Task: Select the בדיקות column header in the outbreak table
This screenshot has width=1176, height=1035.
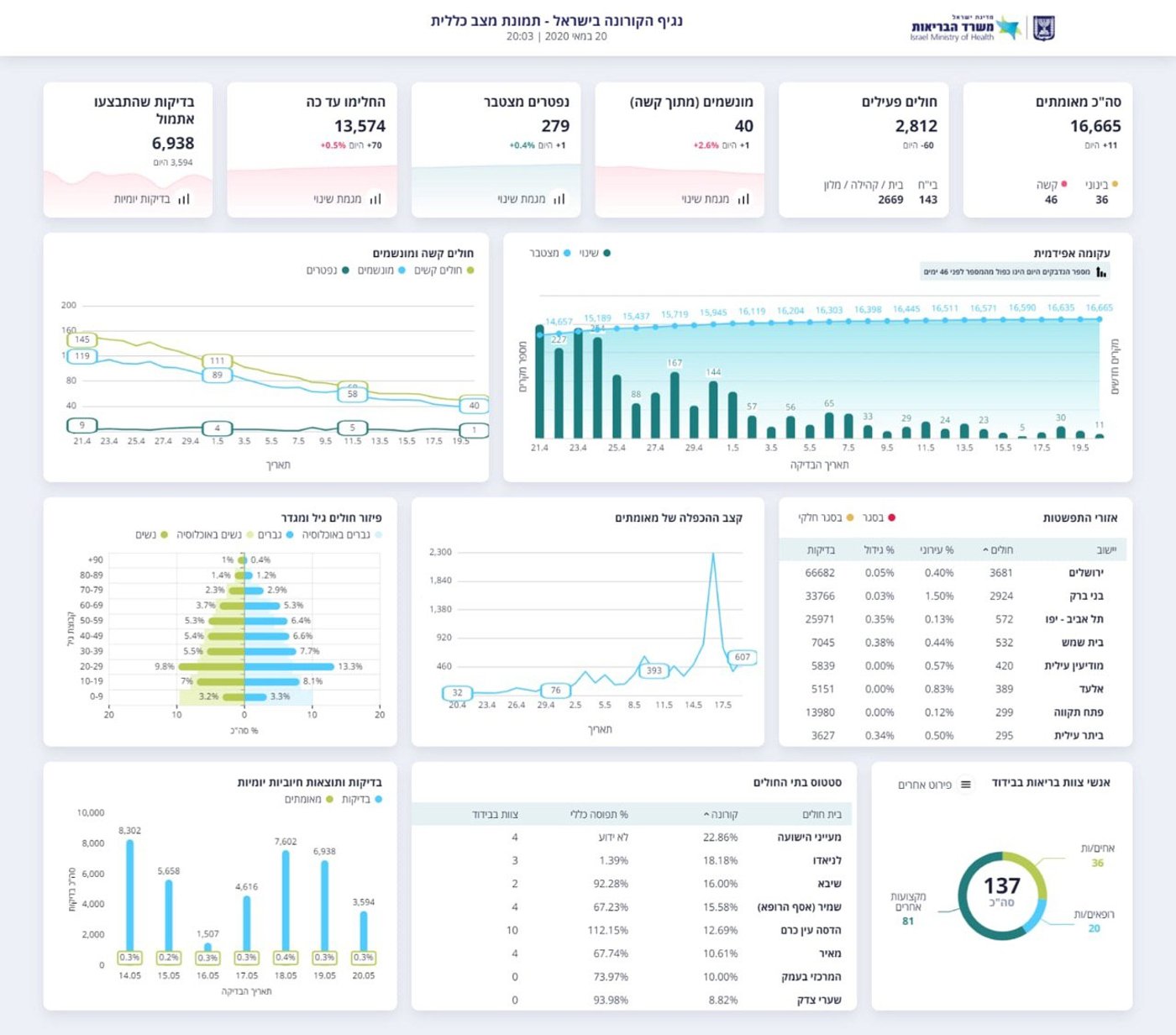Action: (x=821, y=550)
